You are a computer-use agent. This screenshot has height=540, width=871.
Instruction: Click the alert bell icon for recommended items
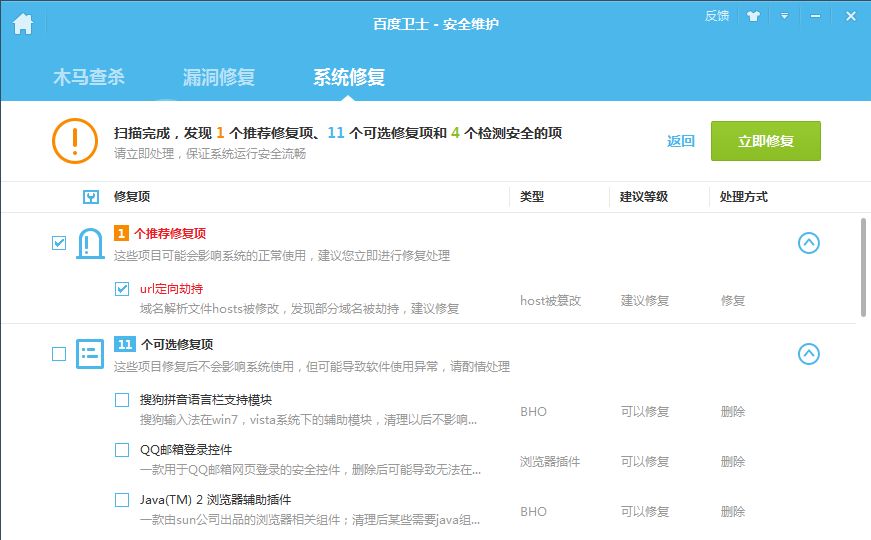90,243
